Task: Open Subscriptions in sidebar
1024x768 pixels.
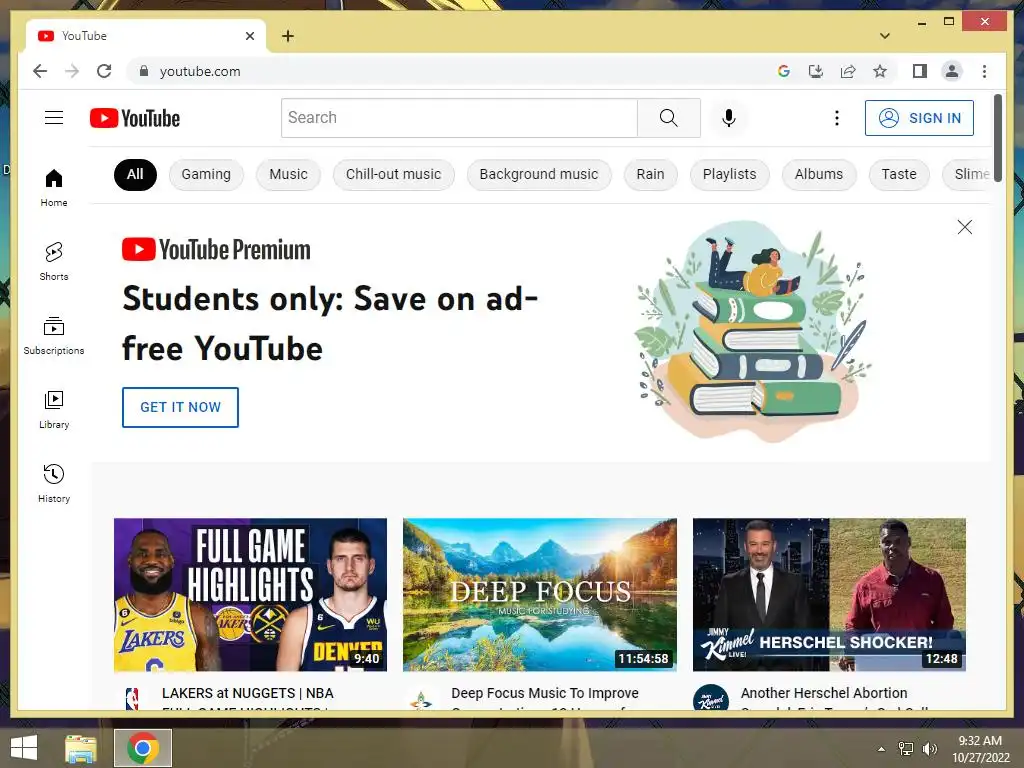Action: [54, 336]
